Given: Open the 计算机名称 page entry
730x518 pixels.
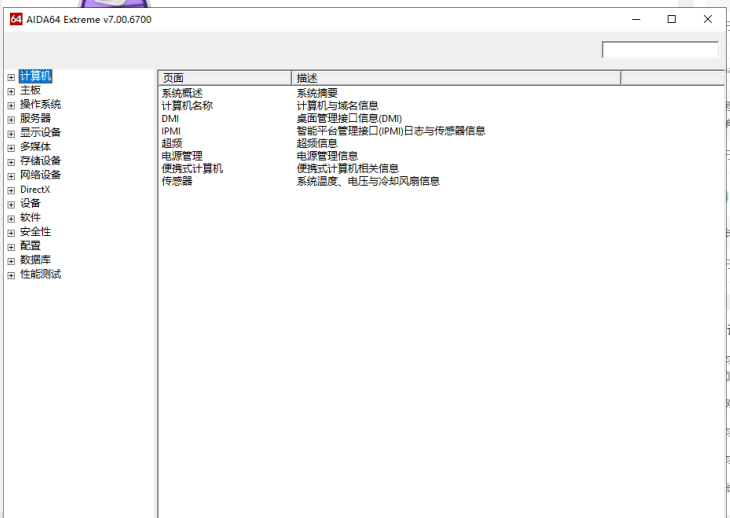Looking at the screenshot, I should click(x=187, y=106).
